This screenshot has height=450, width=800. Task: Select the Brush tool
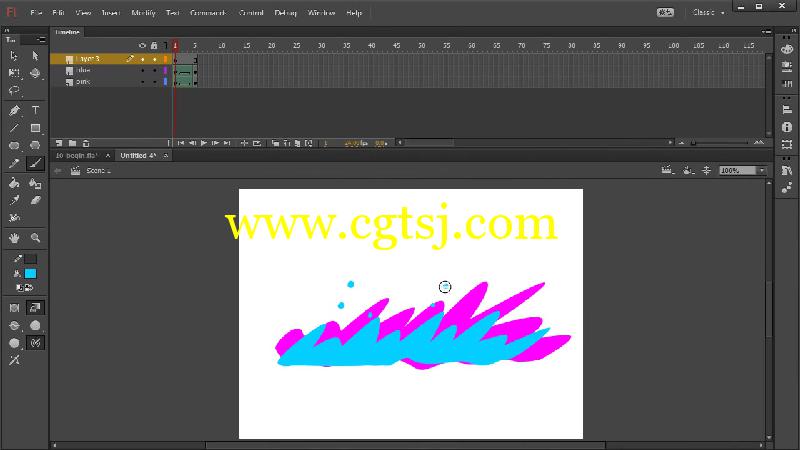coord(35,163)
